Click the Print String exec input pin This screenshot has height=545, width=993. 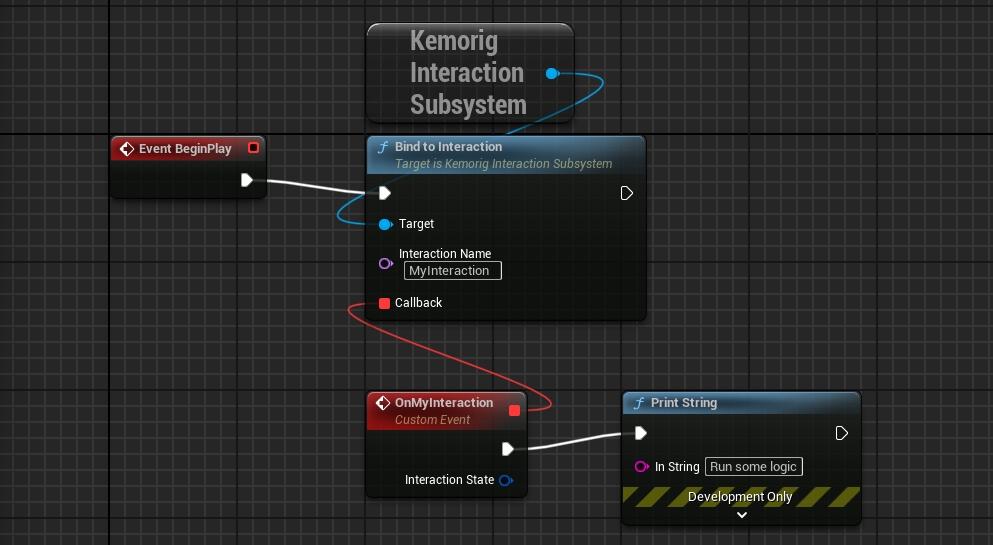(641, 433)
